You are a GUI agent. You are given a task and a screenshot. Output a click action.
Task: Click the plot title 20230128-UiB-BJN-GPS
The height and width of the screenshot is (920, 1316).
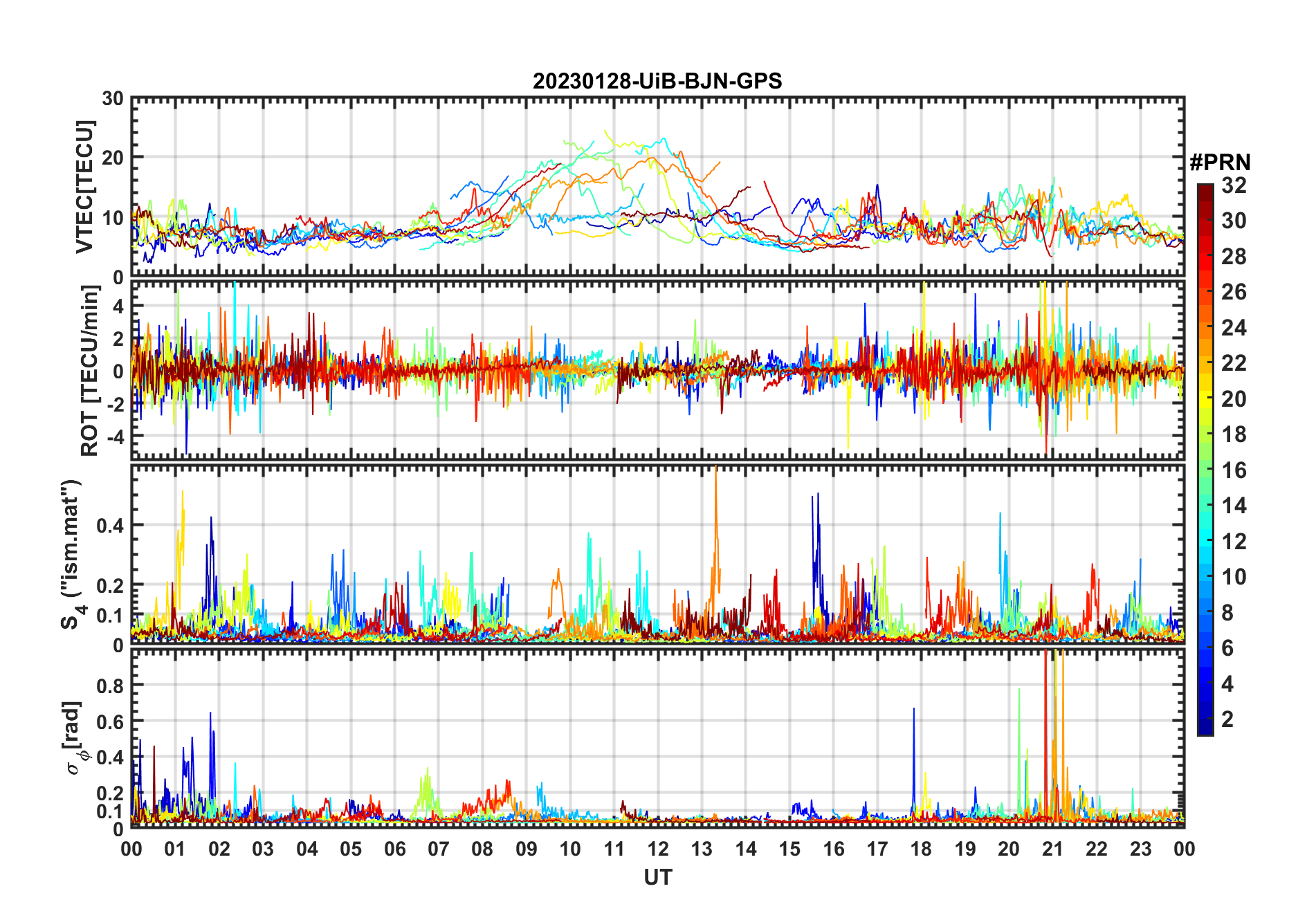coord(657,82)
